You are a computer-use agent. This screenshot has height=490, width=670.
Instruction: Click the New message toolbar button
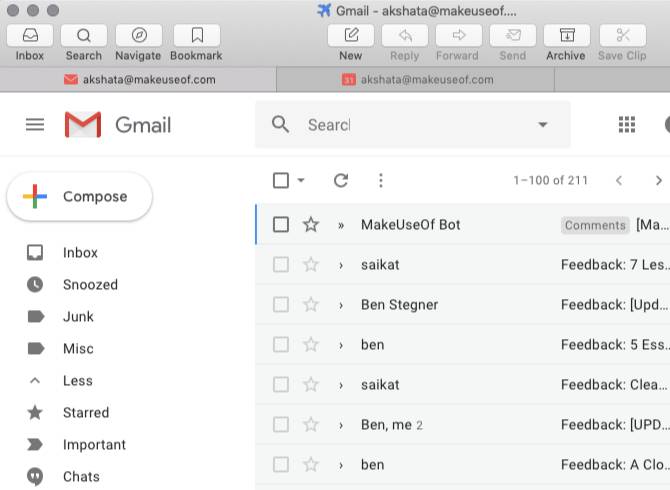tap(350, 36)
